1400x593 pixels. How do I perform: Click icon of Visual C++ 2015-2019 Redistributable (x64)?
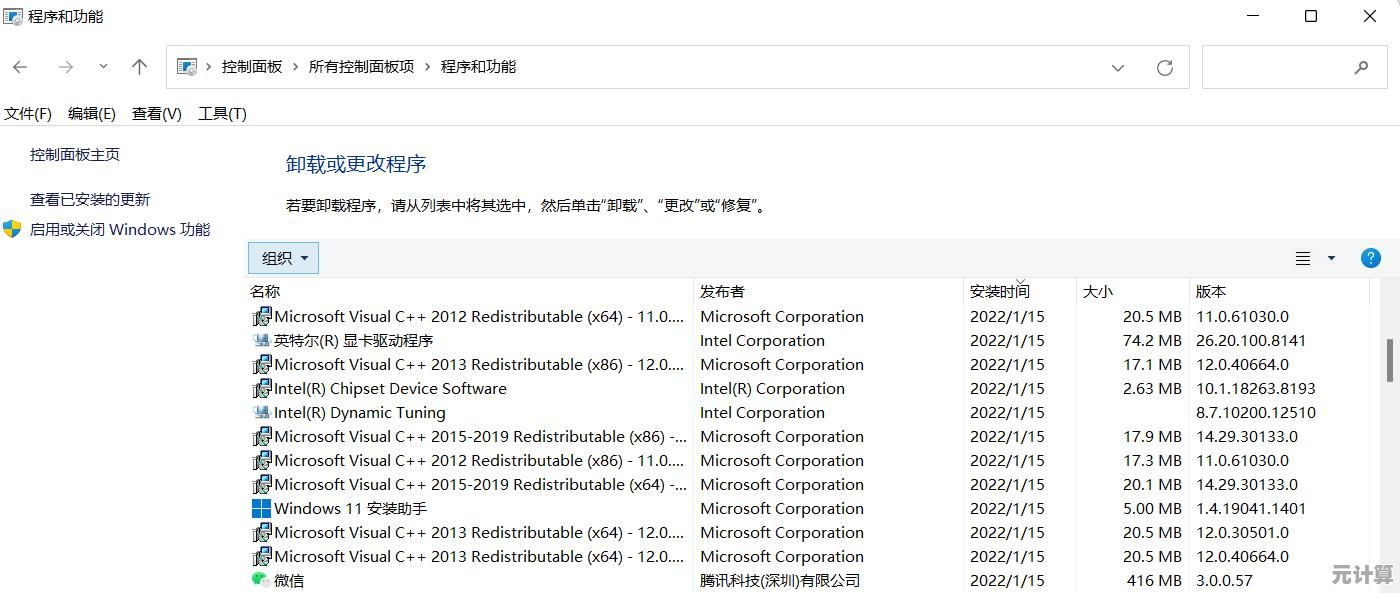261,485
